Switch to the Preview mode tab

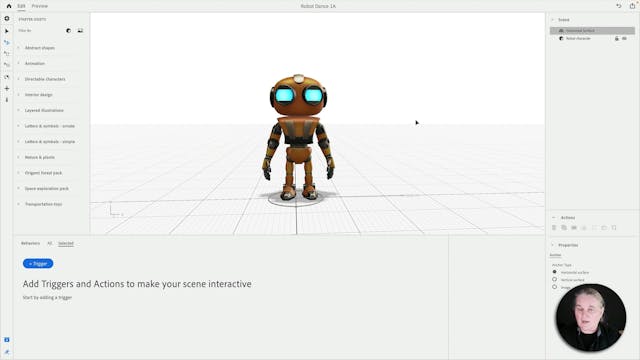tap(40, 6)
